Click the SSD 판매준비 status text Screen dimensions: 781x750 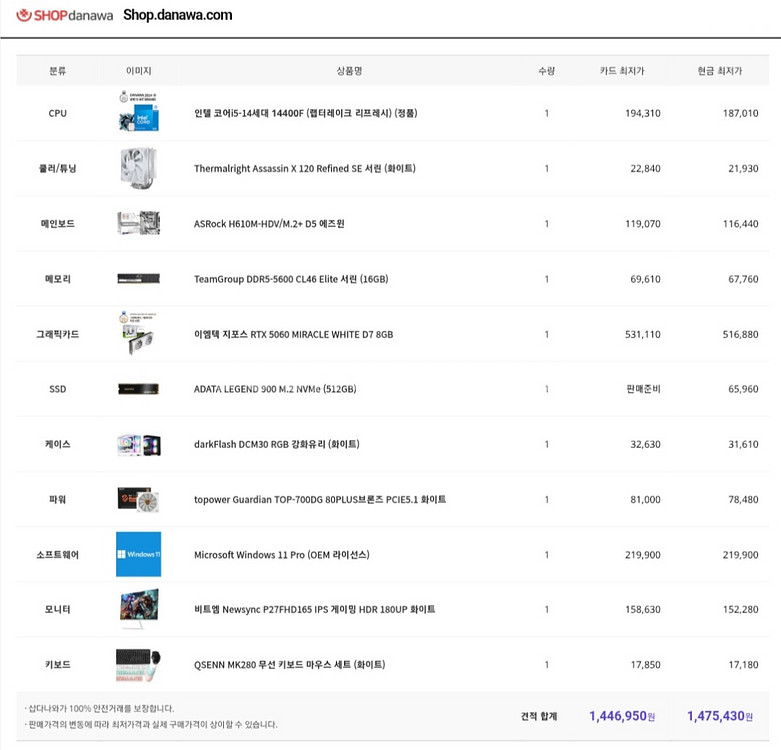coord(643,389)
